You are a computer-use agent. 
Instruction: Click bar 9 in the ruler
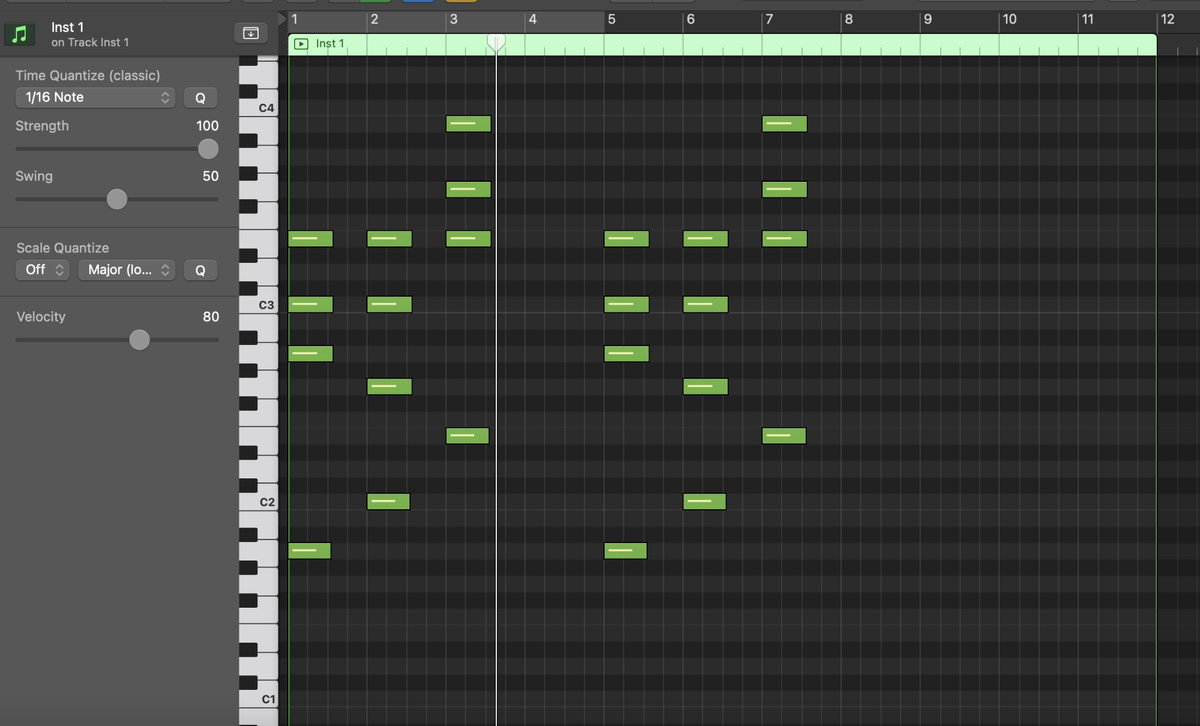pos(927,18)
